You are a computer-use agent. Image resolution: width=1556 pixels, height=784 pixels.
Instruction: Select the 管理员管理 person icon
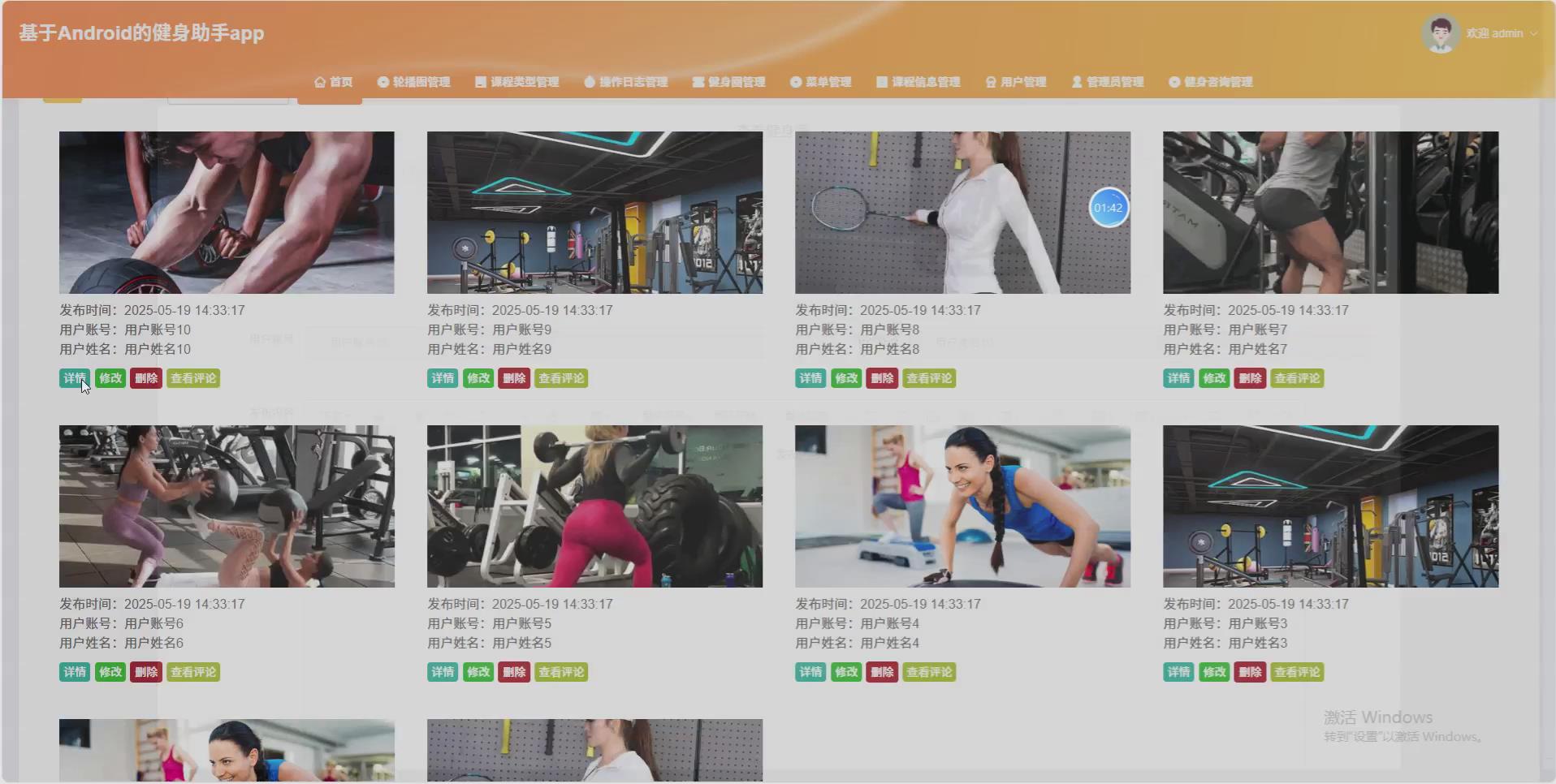click(x=1076, y=81)
